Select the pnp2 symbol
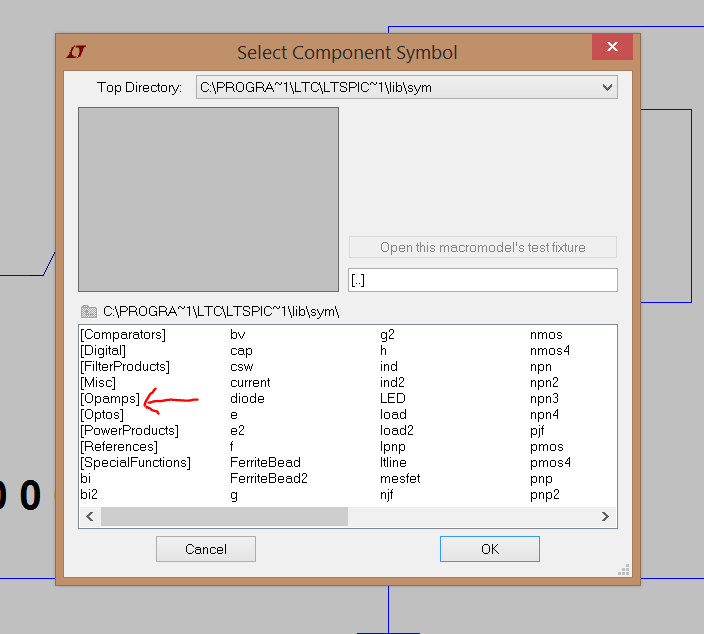This screenshot has height=634, width=704. [545, 495]
